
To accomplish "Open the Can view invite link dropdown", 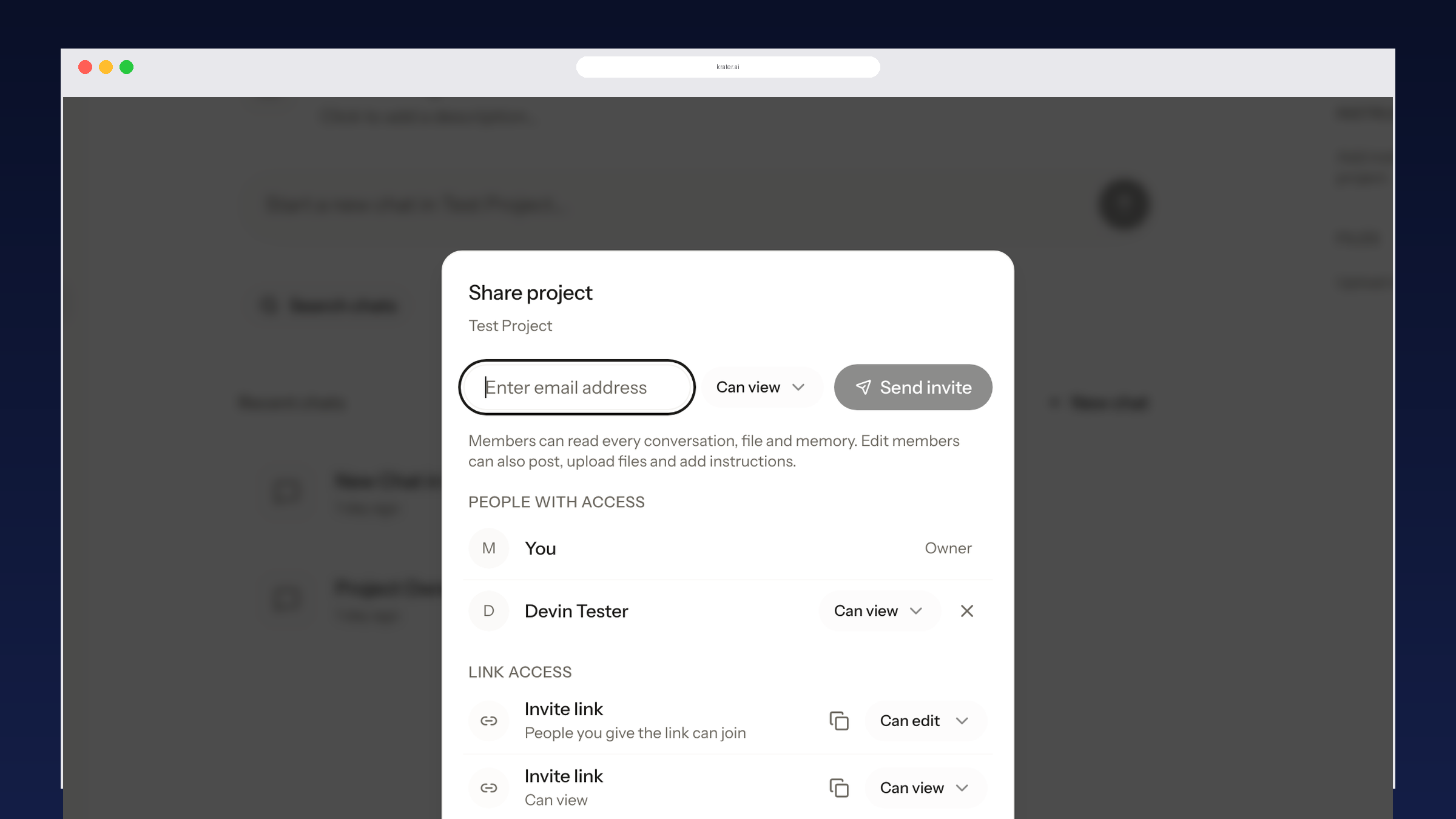I will click(925, 787).
